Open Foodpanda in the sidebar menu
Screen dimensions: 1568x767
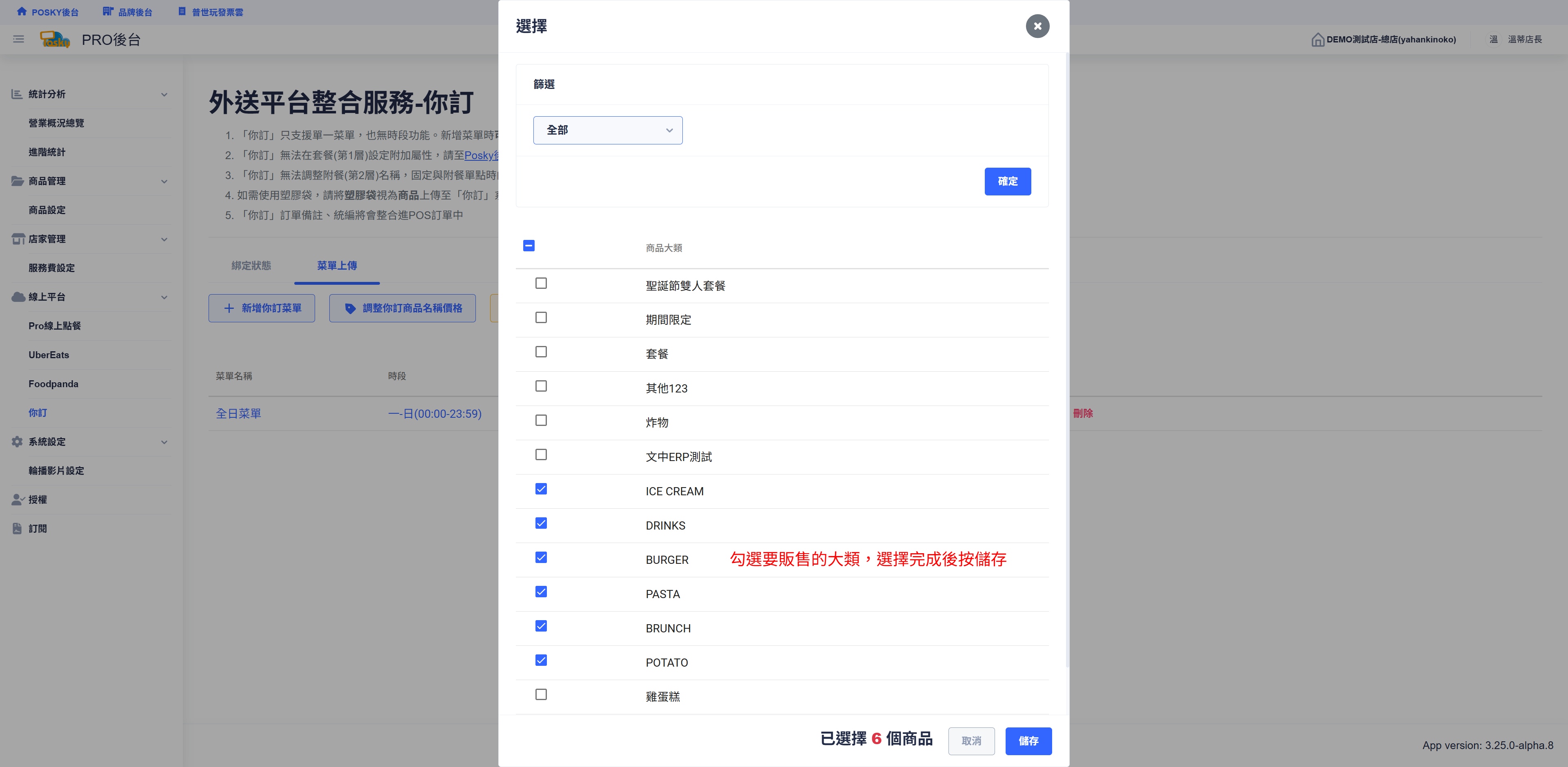(x=53, y=384)
